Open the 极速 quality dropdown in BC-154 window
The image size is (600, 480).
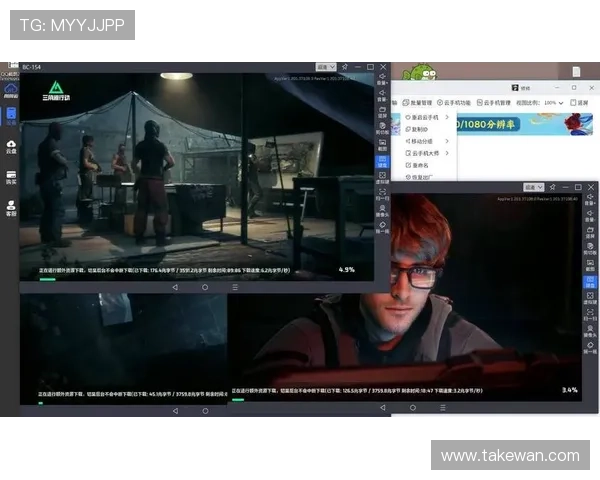(x=324, y=67)
